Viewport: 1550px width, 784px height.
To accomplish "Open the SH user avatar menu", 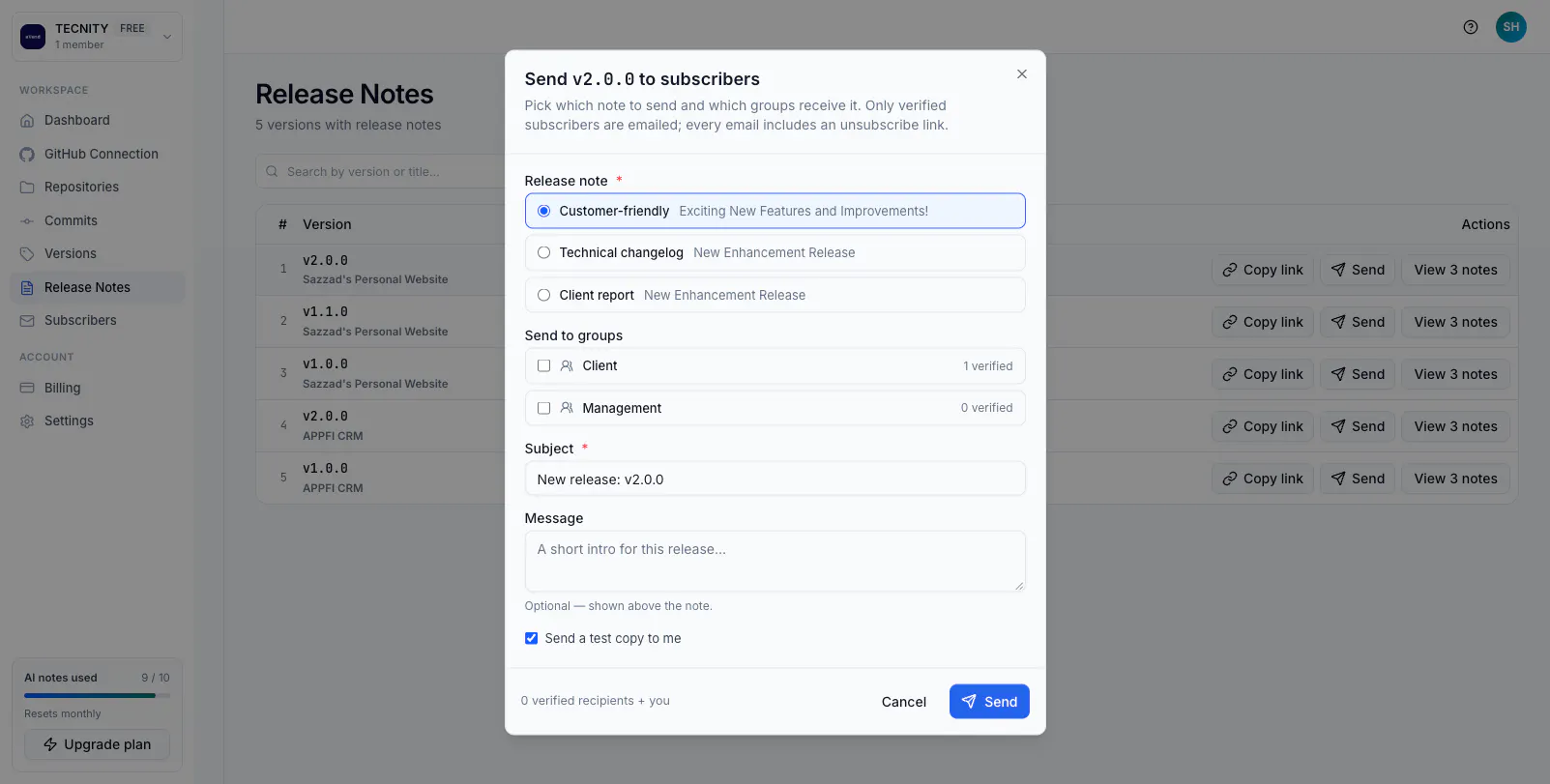I will [x=1510, y=27].
